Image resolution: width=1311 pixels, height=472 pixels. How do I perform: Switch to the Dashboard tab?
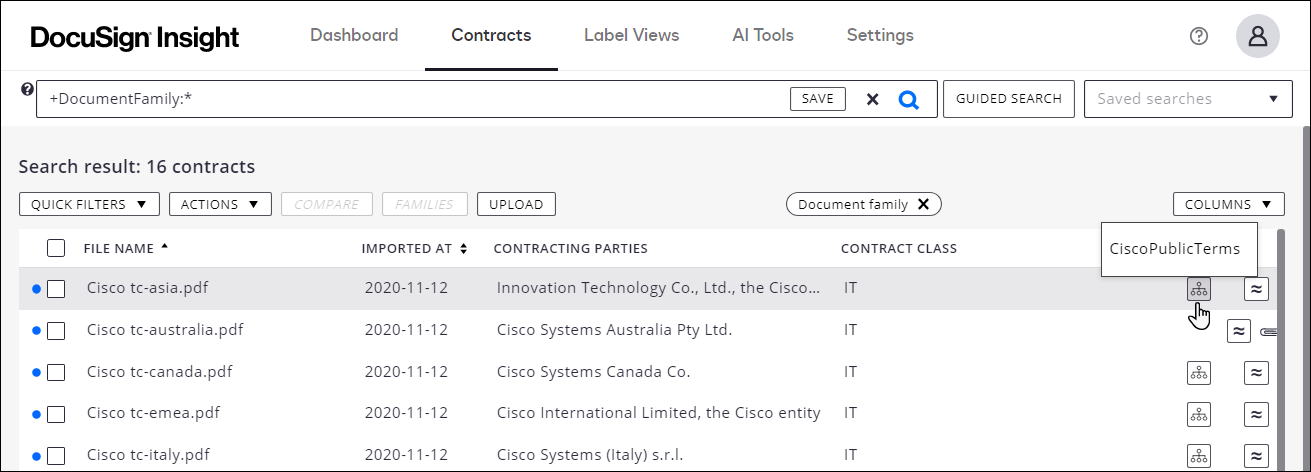(x=354, y=36)
